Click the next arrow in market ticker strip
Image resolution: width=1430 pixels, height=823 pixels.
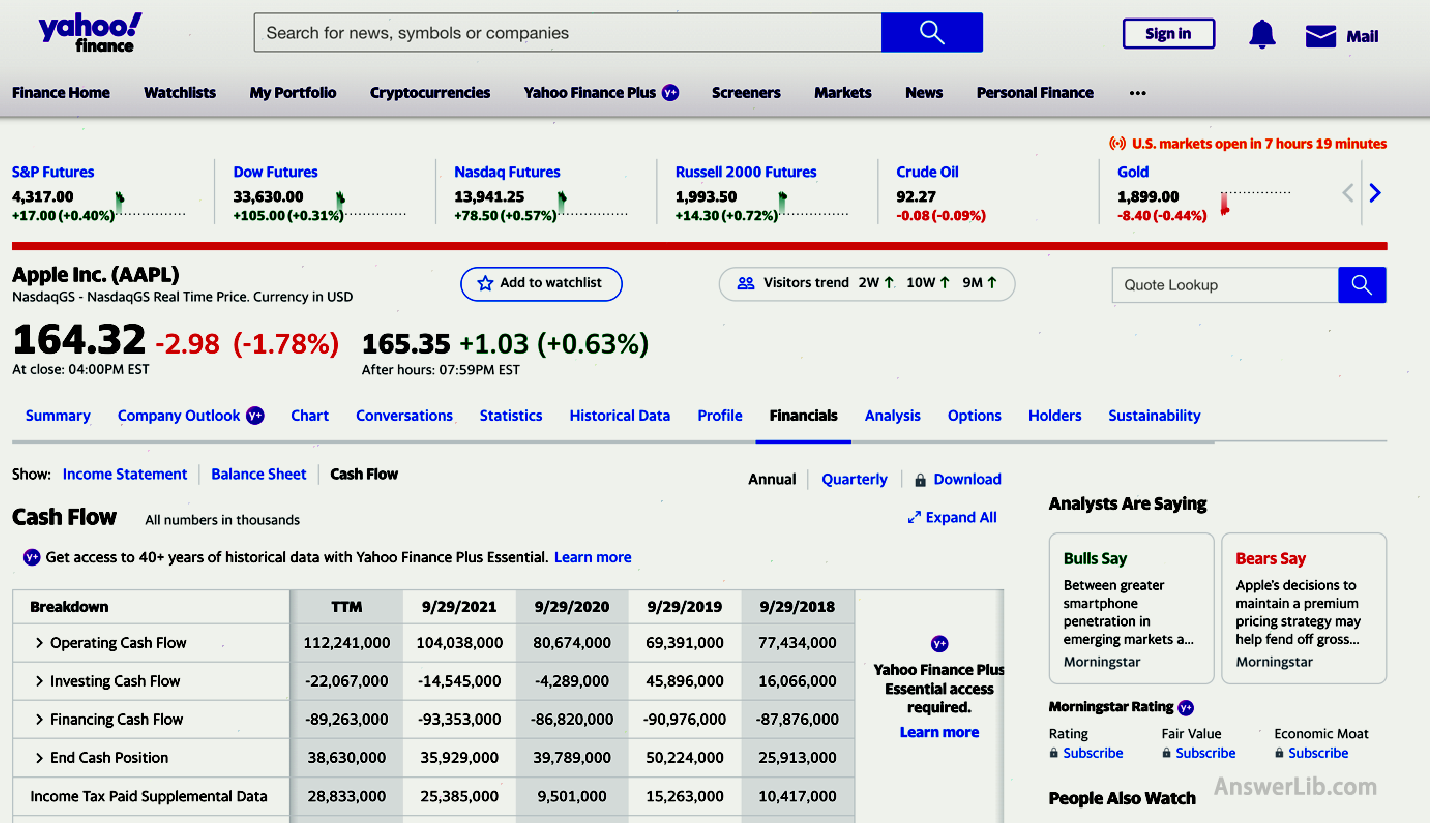click(1375, 193)
